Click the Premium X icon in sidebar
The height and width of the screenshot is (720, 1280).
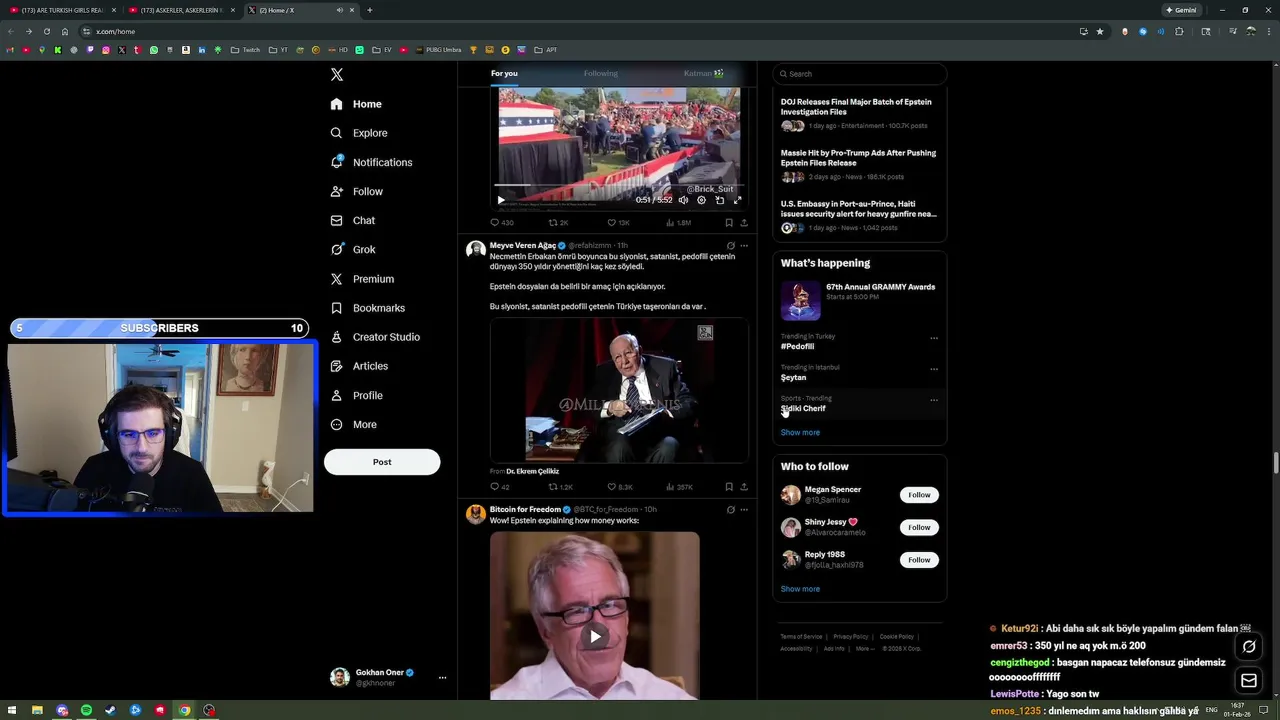tap(336, 279)
